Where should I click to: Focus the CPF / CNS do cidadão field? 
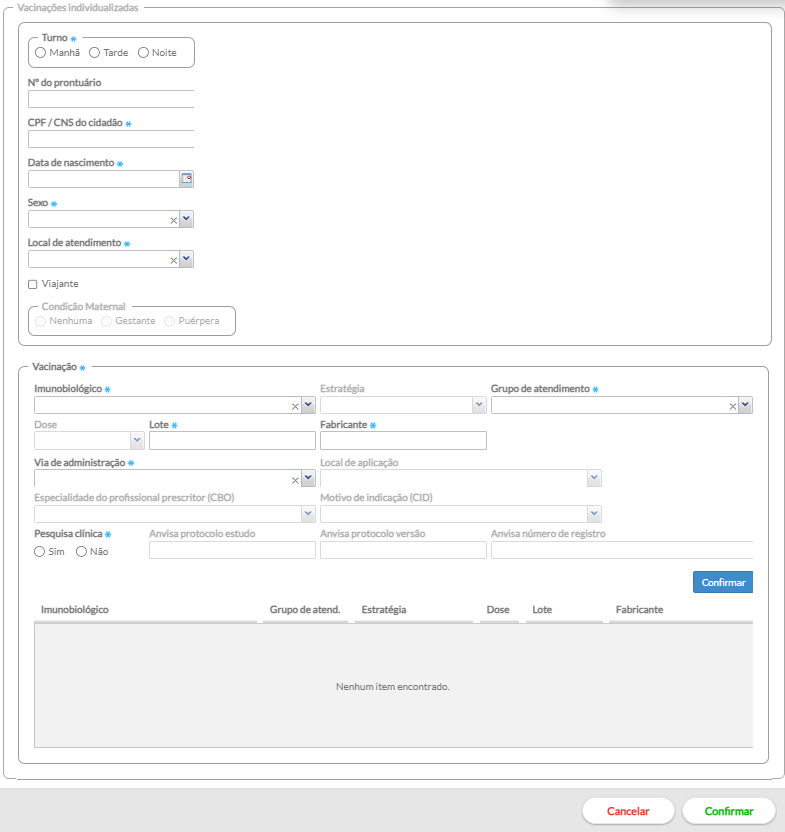tap(110, 139)
